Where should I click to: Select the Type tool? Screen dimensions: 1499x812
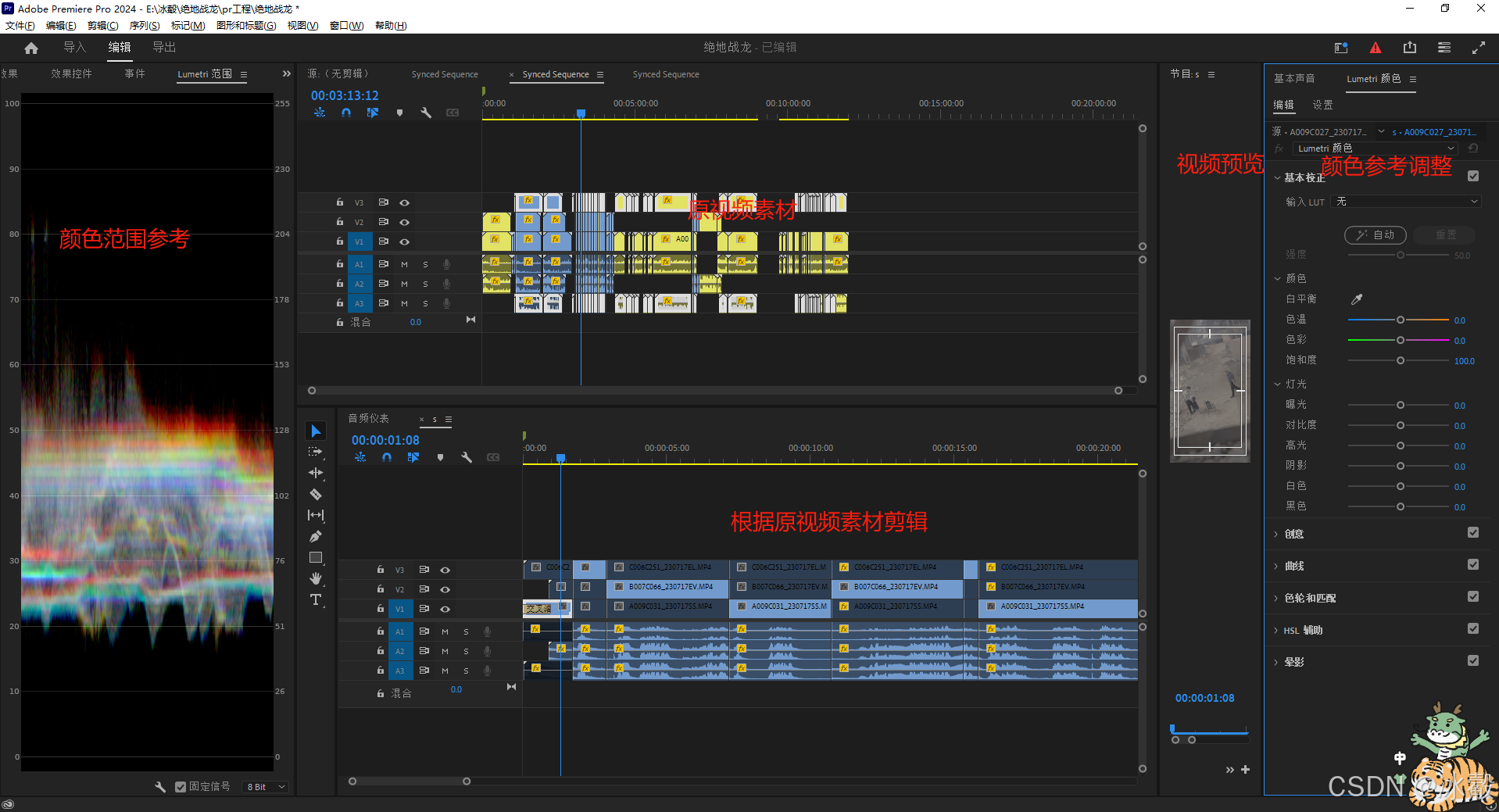click(316, 599)
